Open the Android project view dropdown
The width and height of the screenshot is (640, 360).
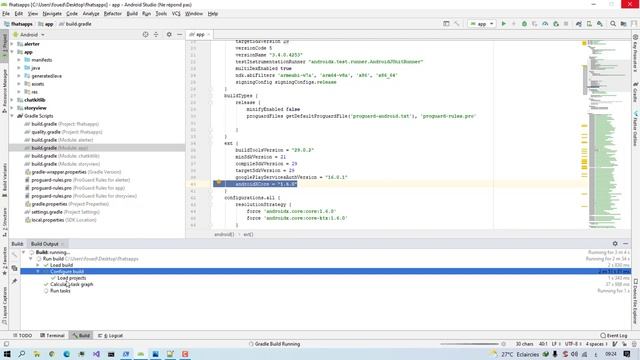(x=29, y=35)
